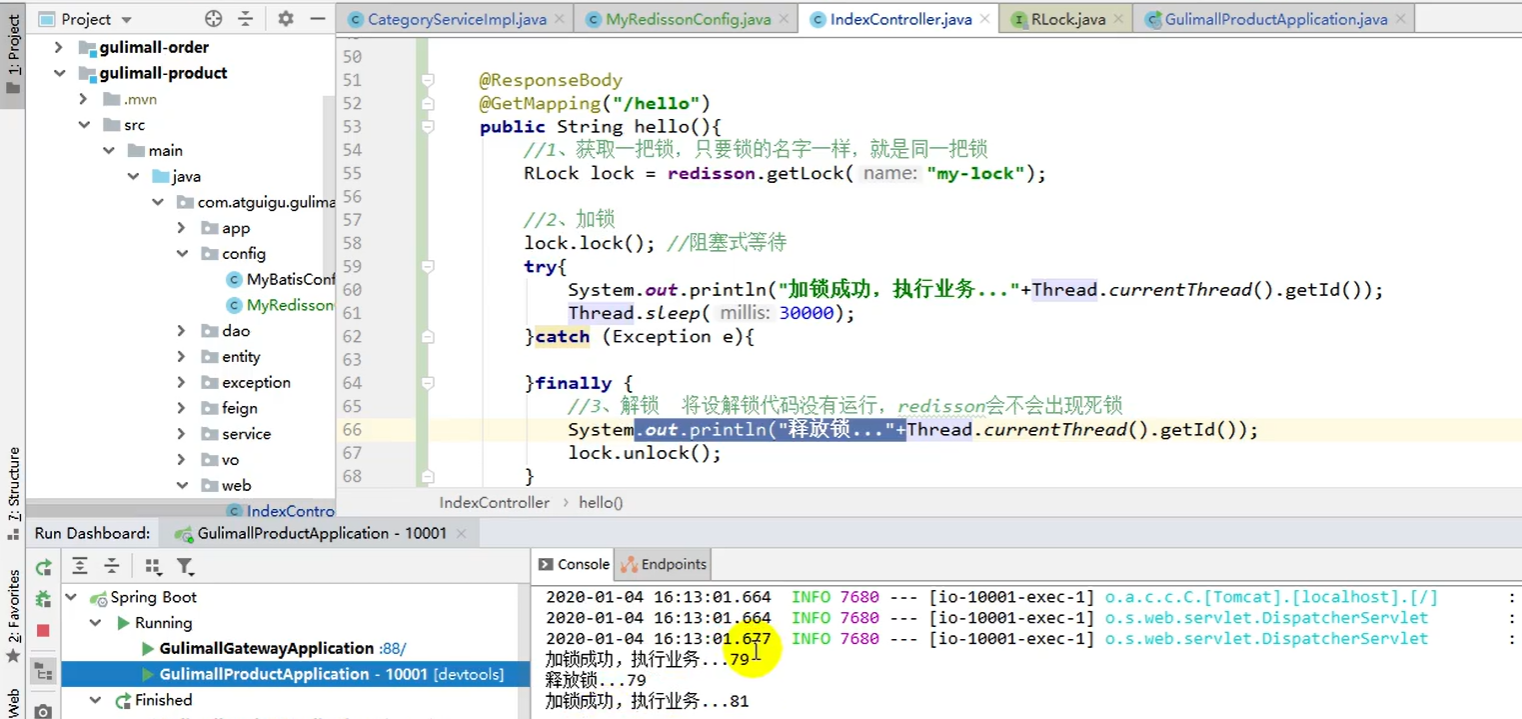Select MyRedisson class in project tree
This screenshot has width=1522, height=719.
tap(281, 305)
